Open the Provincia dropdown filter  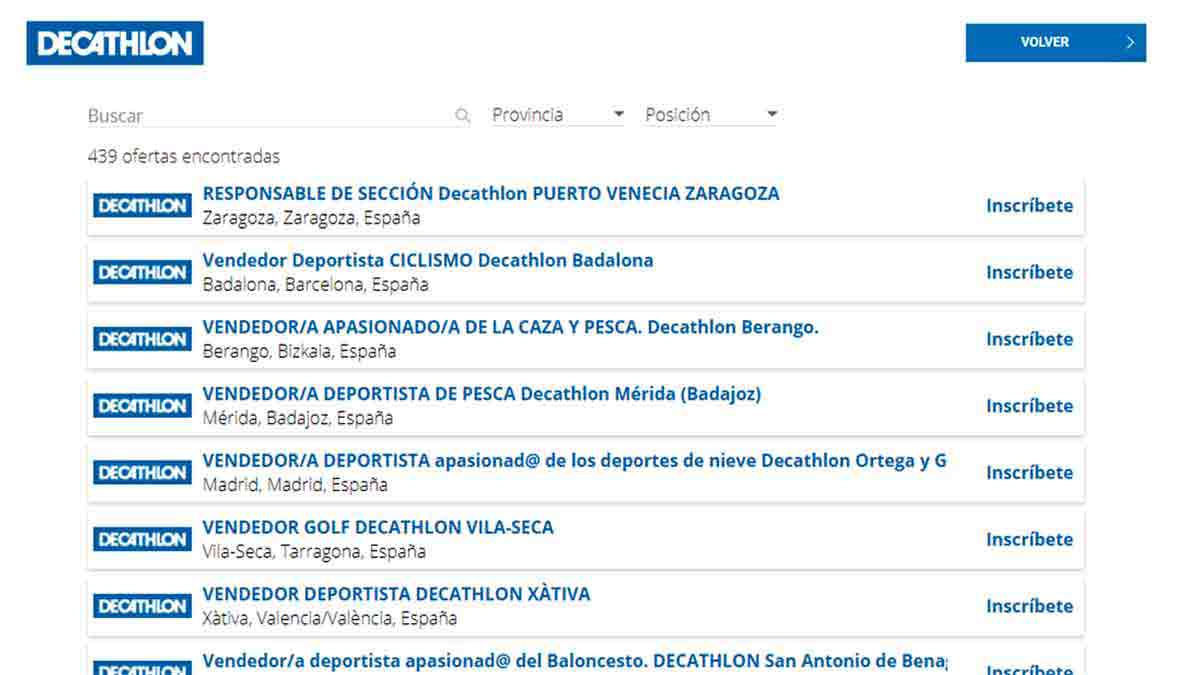[558, 115]
